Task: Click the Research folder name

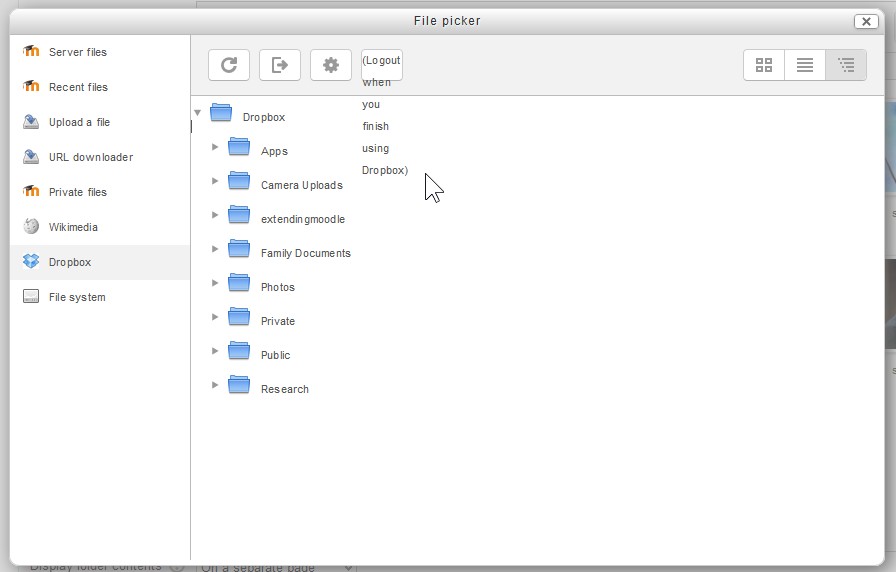Action: pos(285,389)
